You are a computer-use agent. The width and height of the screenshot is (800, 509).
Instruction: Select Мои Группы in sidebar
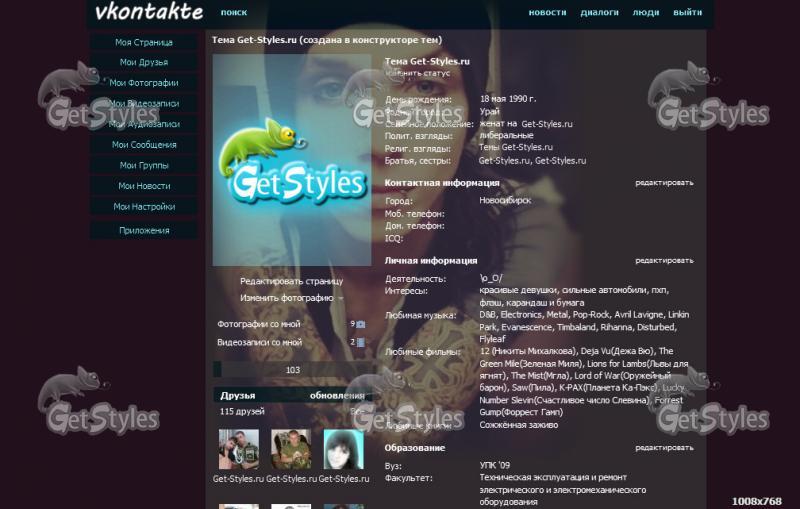tap(144, 165)
